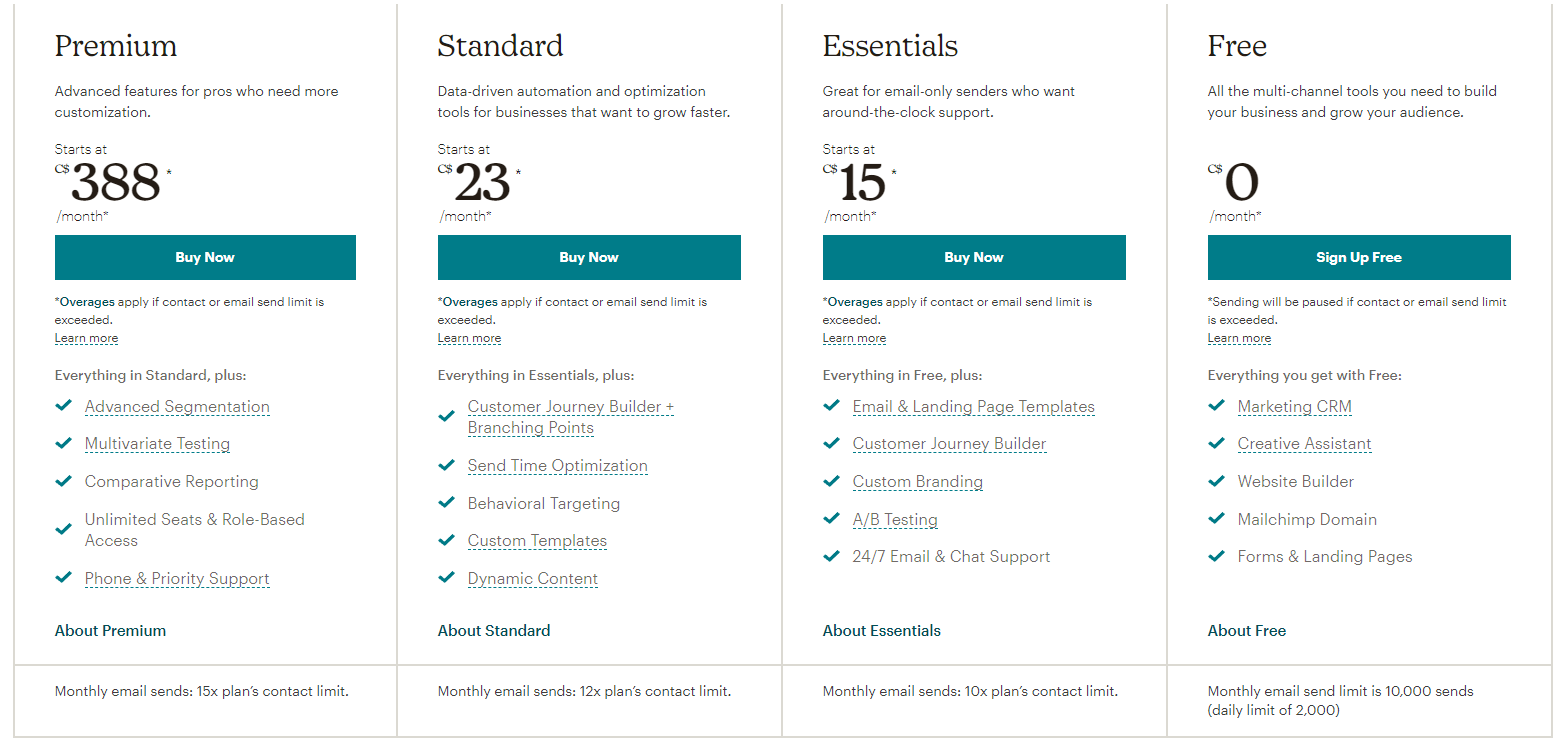Click the checkmark beside A/B Testing

(x=831, y=519)
